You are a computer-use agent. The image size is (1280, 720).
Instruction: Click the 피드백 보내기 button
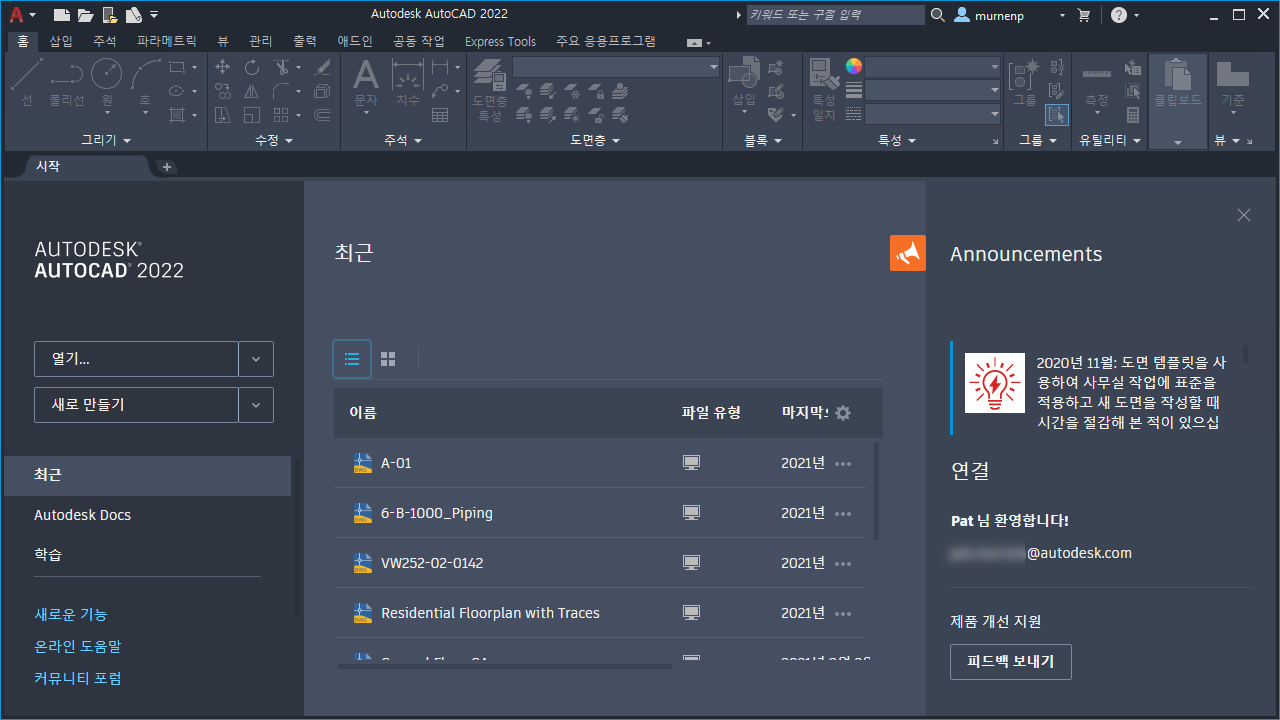pos(1010,662)
